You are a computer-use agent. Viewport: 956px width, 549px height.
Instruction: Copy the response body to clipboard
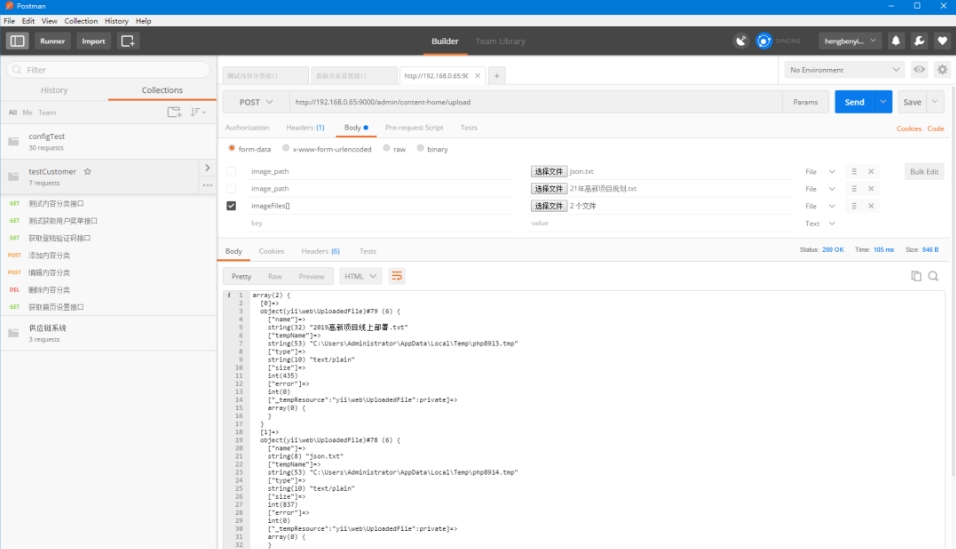[916, 276]
